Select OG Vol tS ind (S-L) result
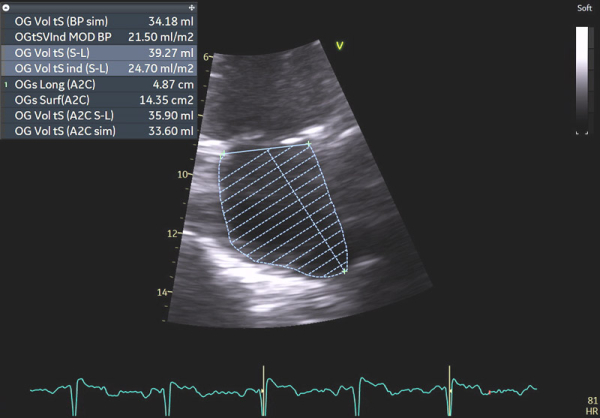The height and width of the screenshot is (418, 600). click(100, 68)
